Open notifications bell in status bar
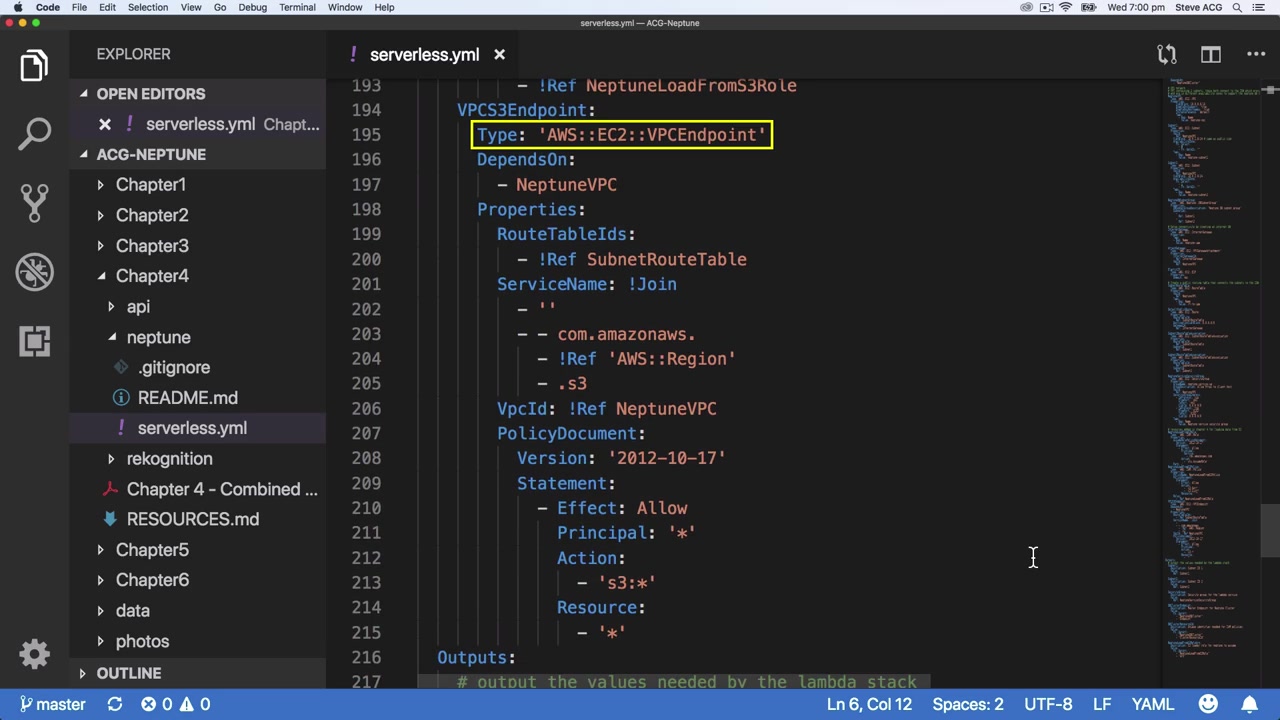The image size is (1280, 720). tap(1250, 704)
